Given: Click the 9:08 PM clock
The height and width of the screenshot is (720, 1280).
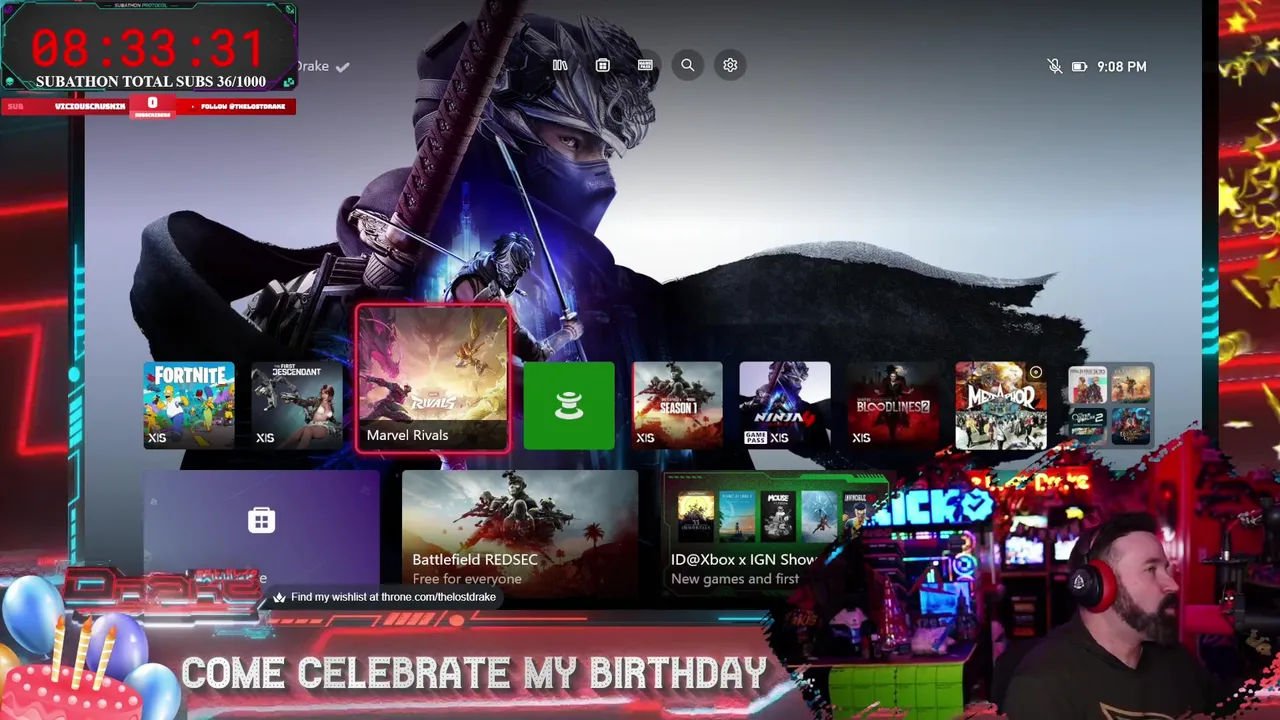Looking at the screenshot, I should click(x=1122, y=66).
